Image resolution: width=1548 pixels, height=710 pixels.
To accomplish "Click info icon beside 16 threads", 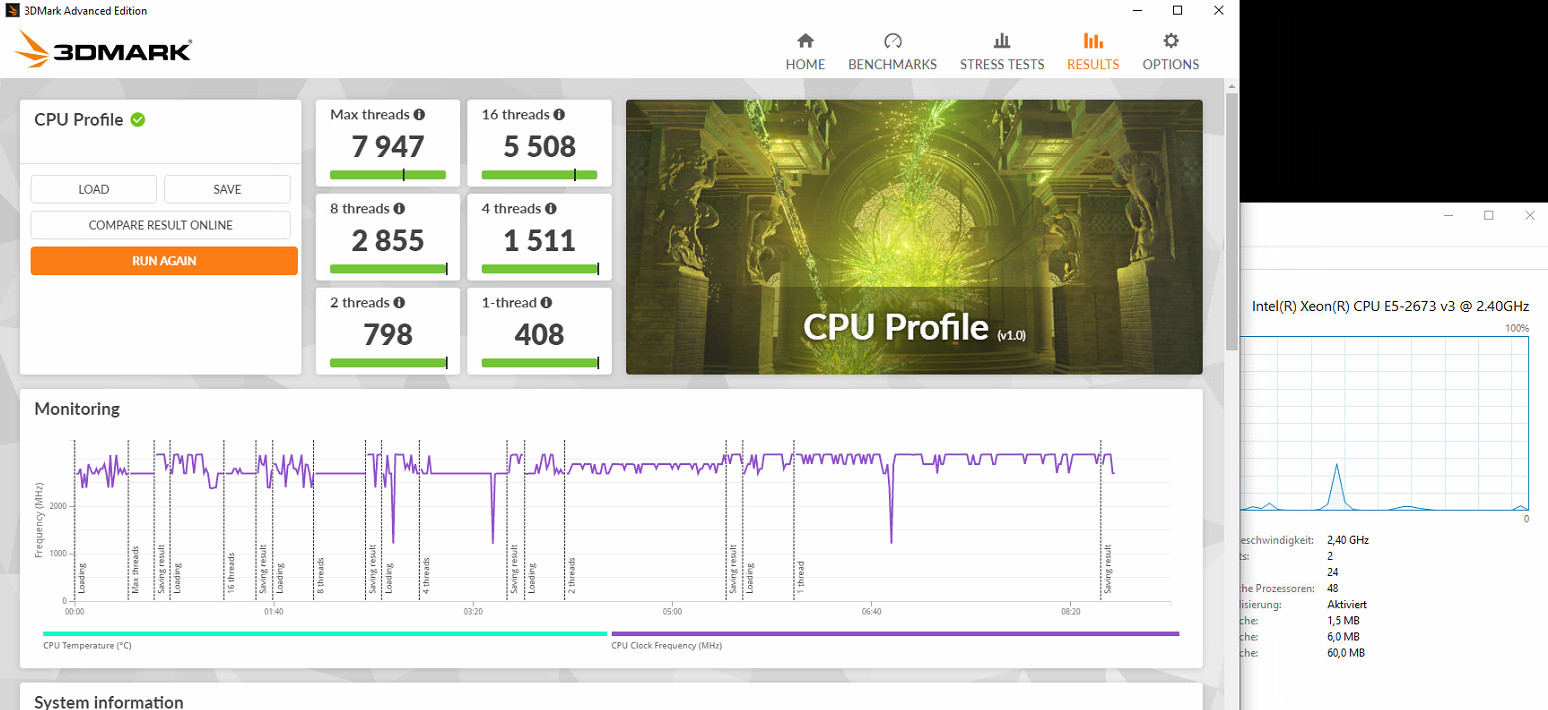I will click(x=559, y=115).
